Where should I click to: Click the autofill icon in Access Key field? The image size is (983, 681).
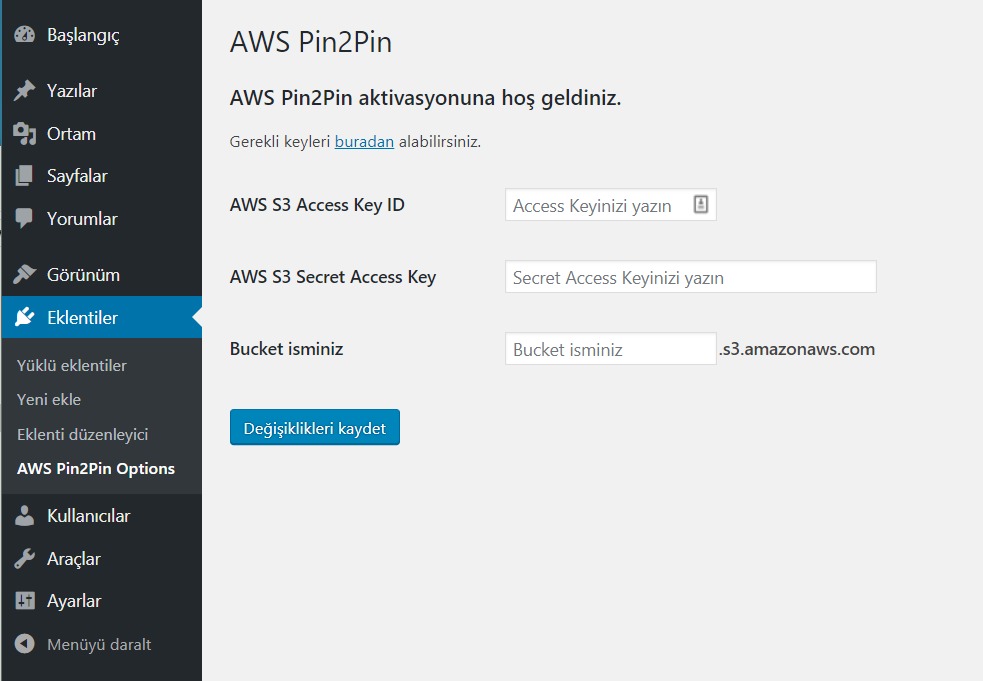click(700, 204)
